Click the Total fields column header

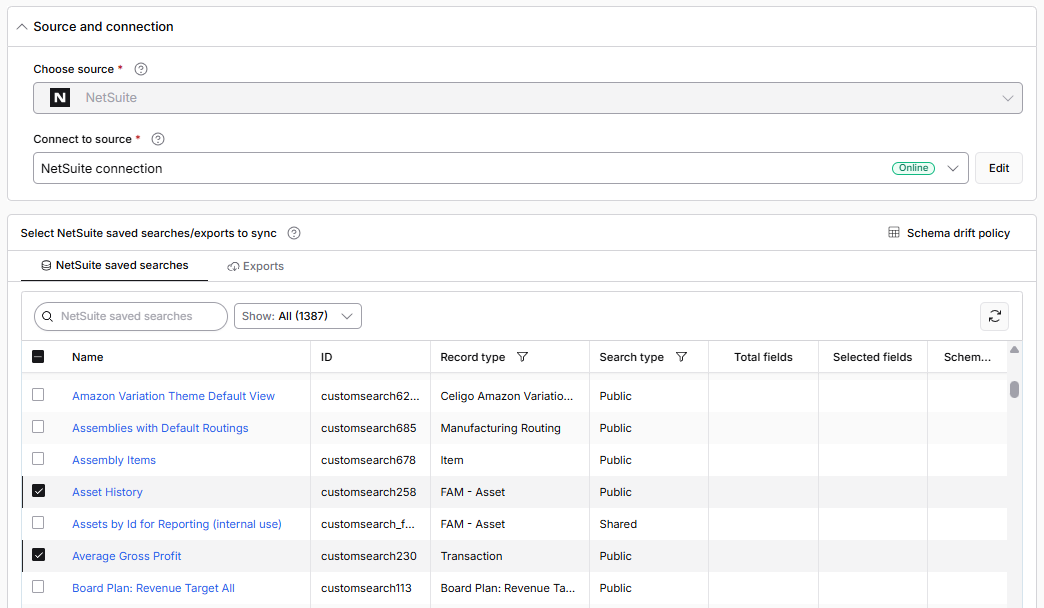763,357
